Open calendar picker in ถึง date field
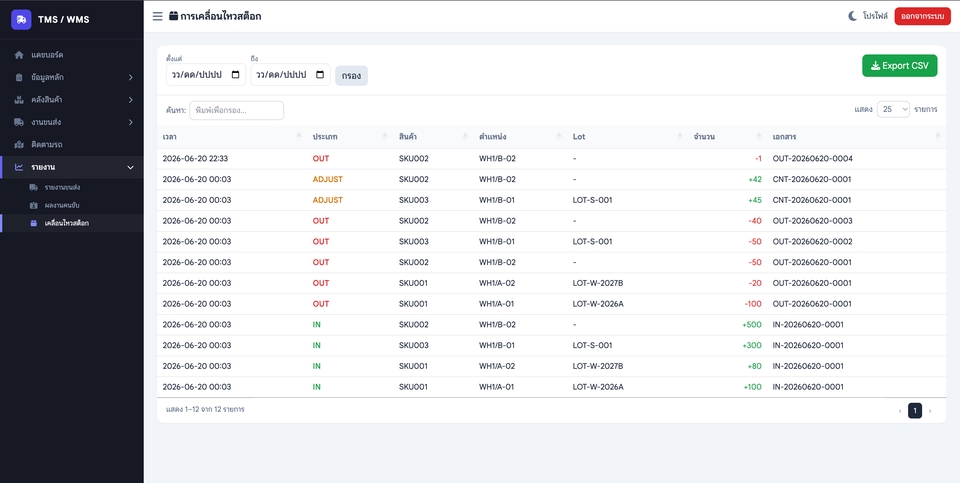 320,75
